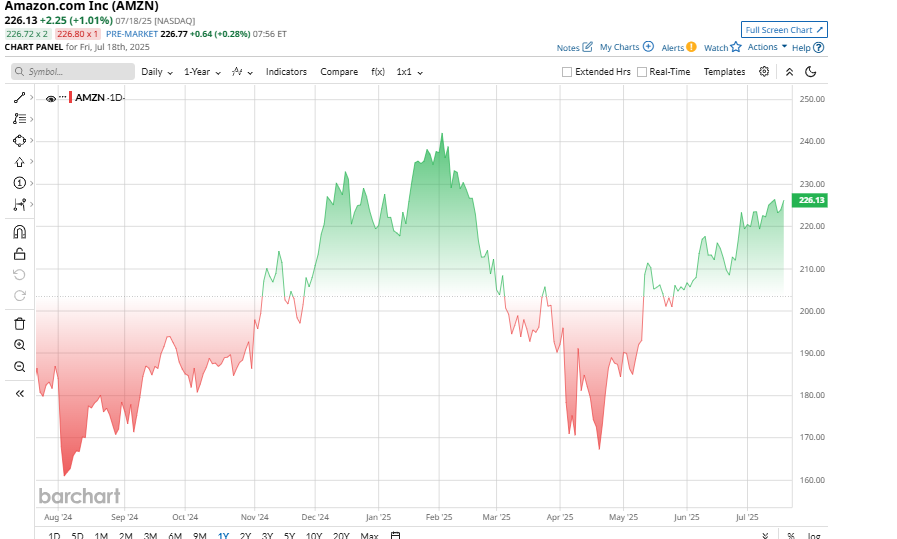897x539 pixels.
Task: Click the Symbol search field
Action: pyautogui.click(x=73, y=72)
